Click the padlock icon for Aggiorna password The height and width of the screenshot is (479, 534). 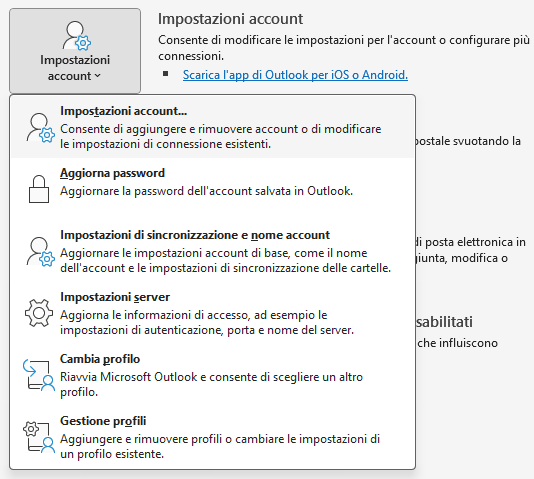[39, 189]
